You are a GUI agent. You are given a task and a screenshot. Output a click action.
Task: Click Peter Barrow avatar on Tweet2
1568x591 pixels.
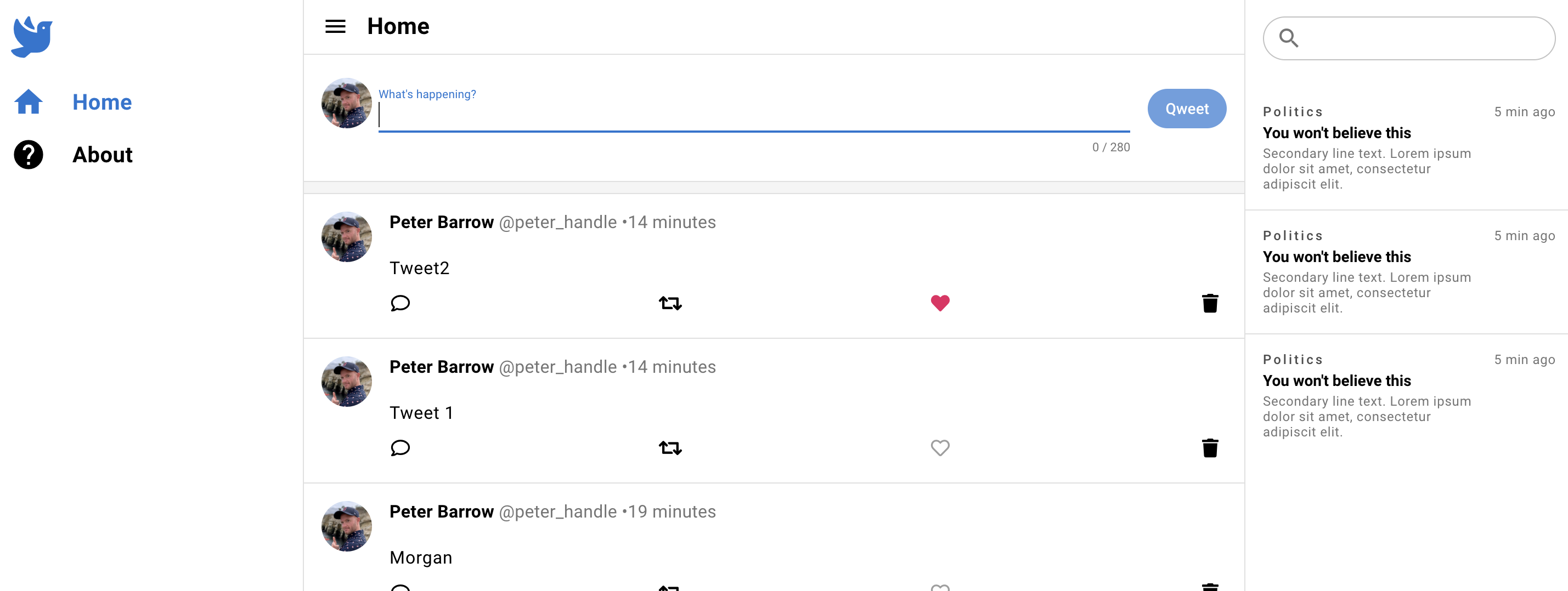pyautogui.click(x=346, y=237)
